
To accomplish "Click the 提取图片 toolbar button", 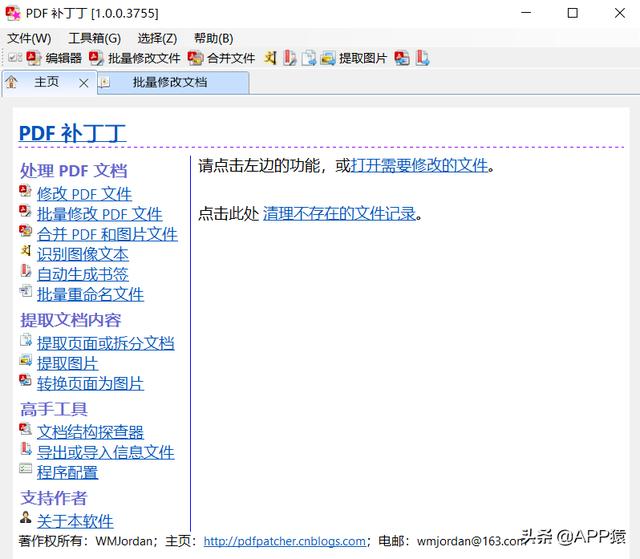I will (353, 58).
